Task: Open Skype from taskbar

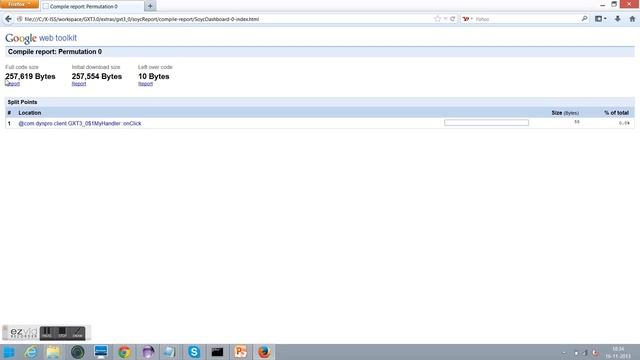Action: (x=194, y=352)
